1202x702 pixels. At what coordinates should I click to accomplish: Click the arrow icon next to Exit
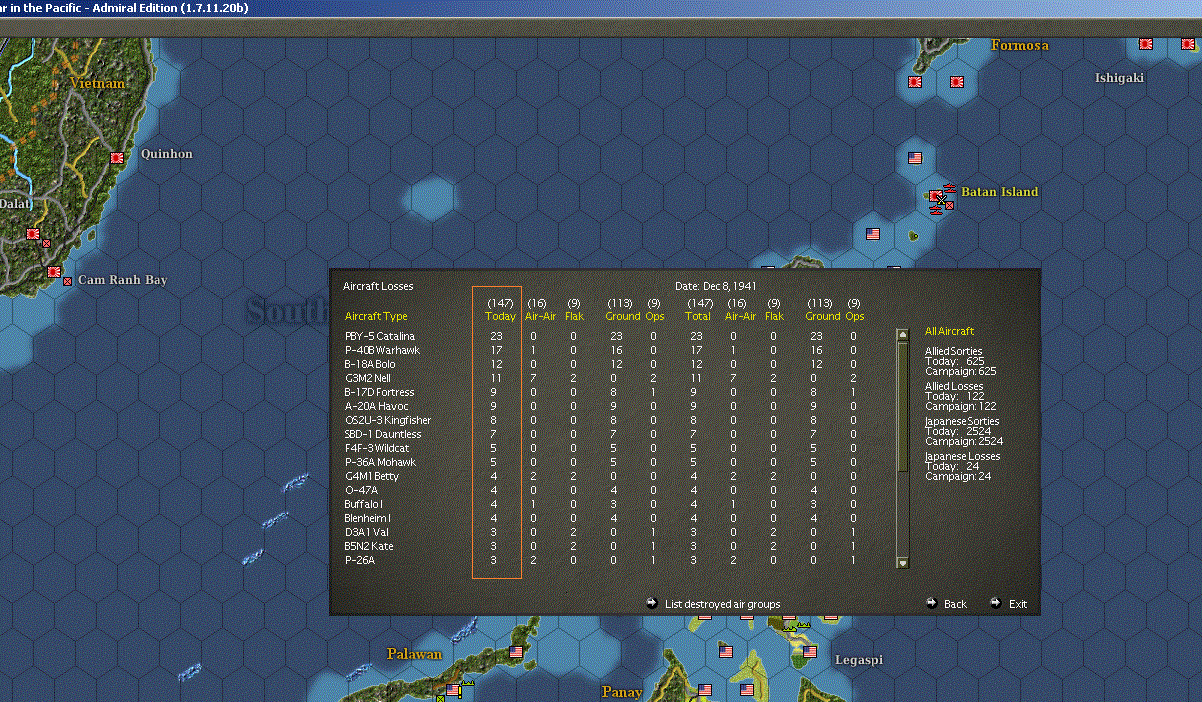pyautogui.click(x=996, y=603)
